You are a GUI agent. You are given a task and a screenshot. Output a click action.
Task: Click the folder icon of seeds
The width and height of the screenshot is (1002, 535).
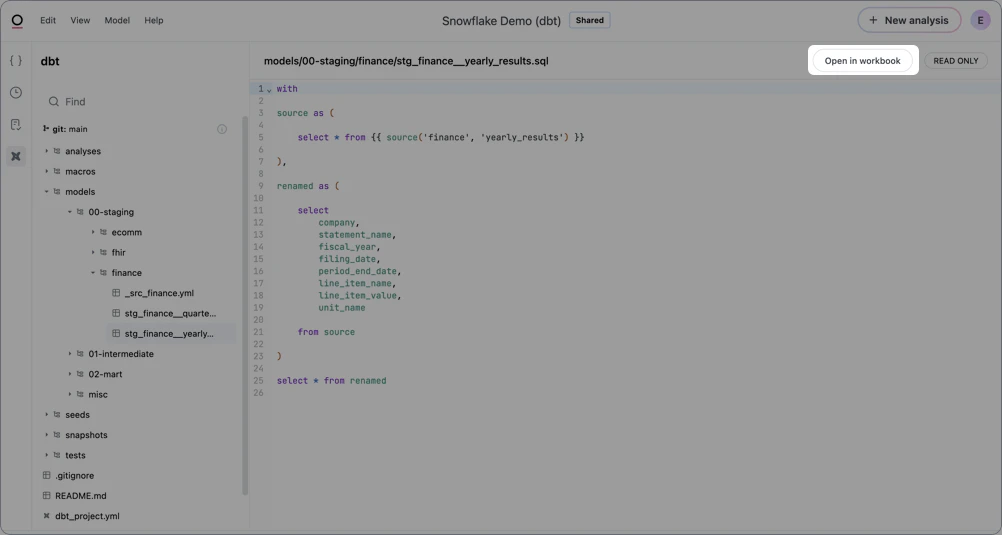(x=57, y=415)
